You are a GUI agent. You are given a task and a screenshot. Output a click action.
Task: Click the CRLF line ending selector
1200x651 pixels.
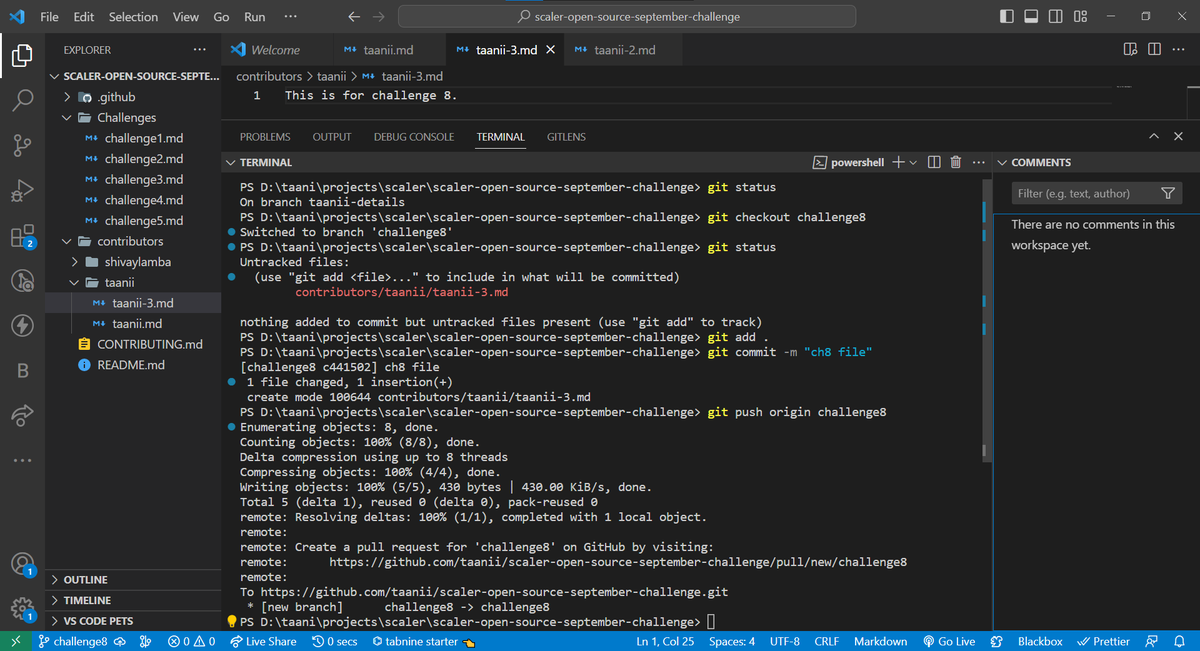(826, 641)
